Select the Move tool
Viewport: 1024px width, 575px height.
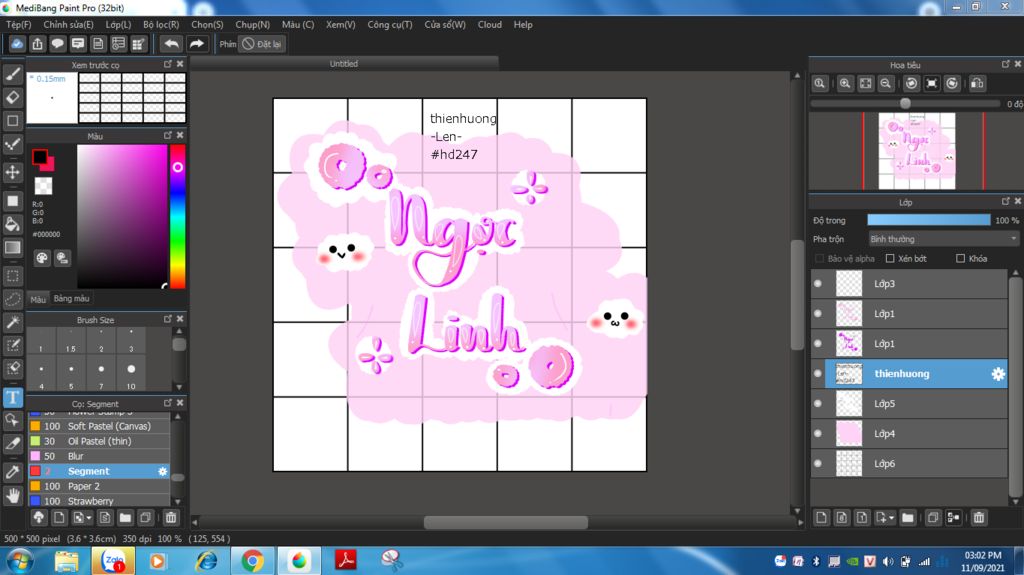12,172
